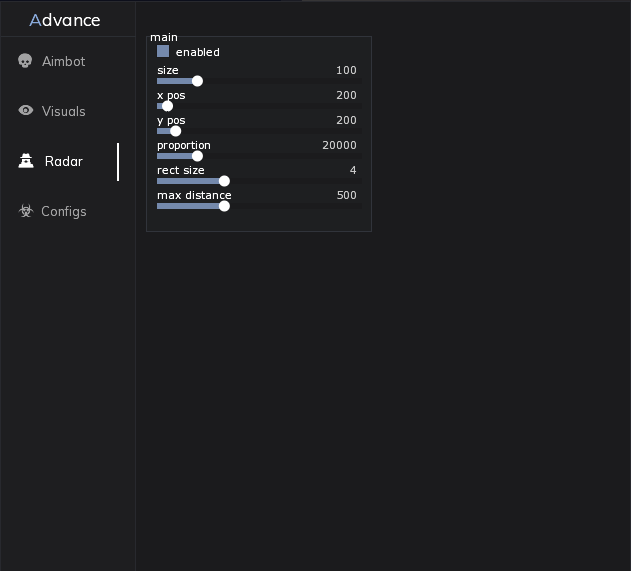
Task: Click the max distance slider handle
Action: click(x=224, y=206)
